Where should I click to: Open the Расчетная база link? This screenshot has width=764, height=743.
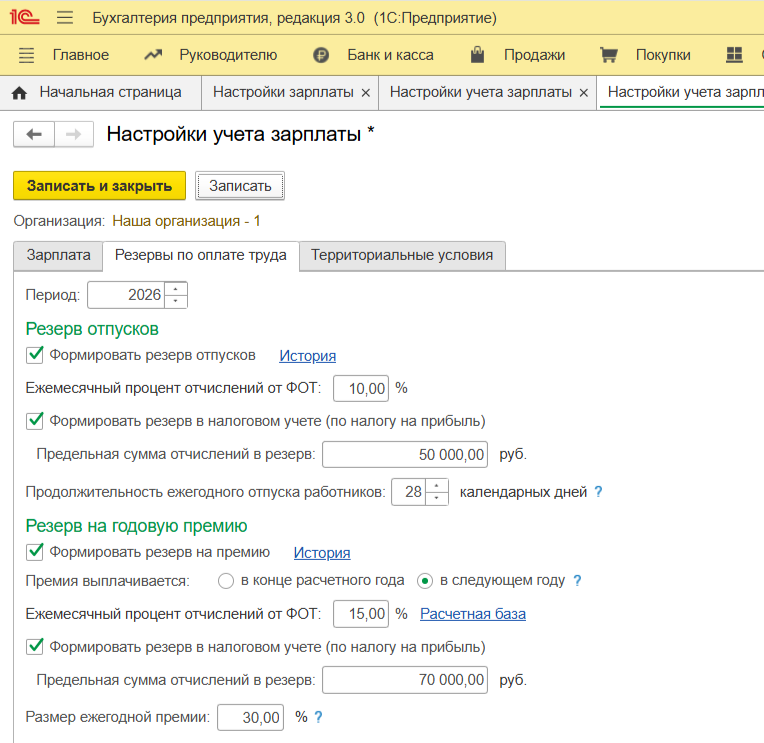click(473, 614)
